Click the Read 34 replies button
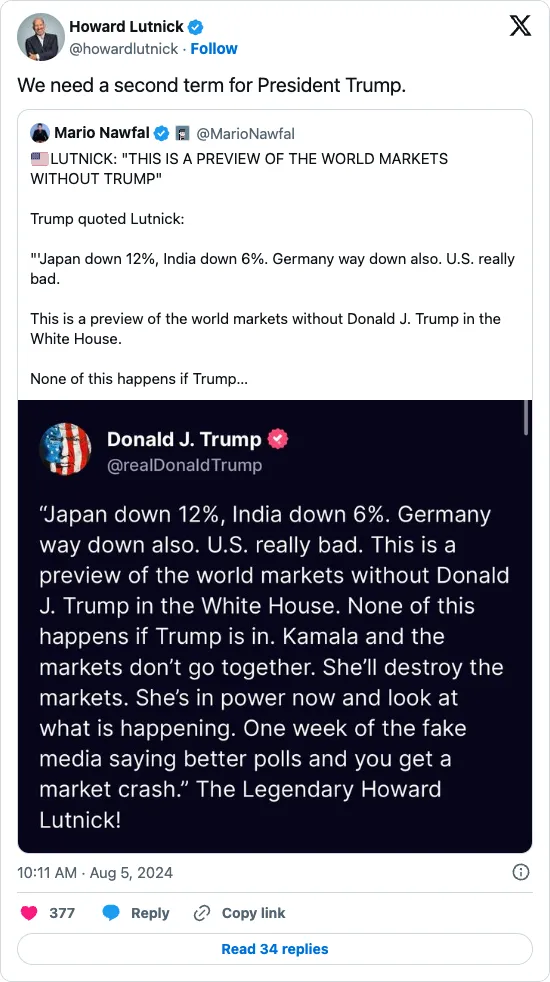The height and width of the screenshot is (982, 550). click(274, 949)
